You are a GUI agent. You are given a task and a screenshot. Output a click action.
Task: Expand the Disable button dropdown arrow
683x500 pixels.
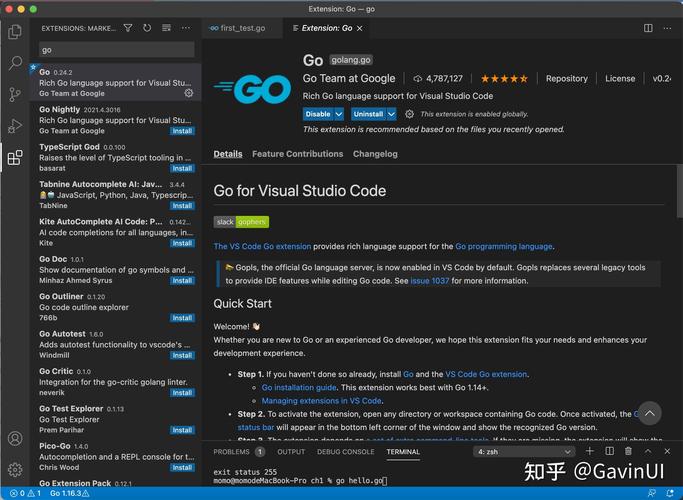click(x=339, y=114)
